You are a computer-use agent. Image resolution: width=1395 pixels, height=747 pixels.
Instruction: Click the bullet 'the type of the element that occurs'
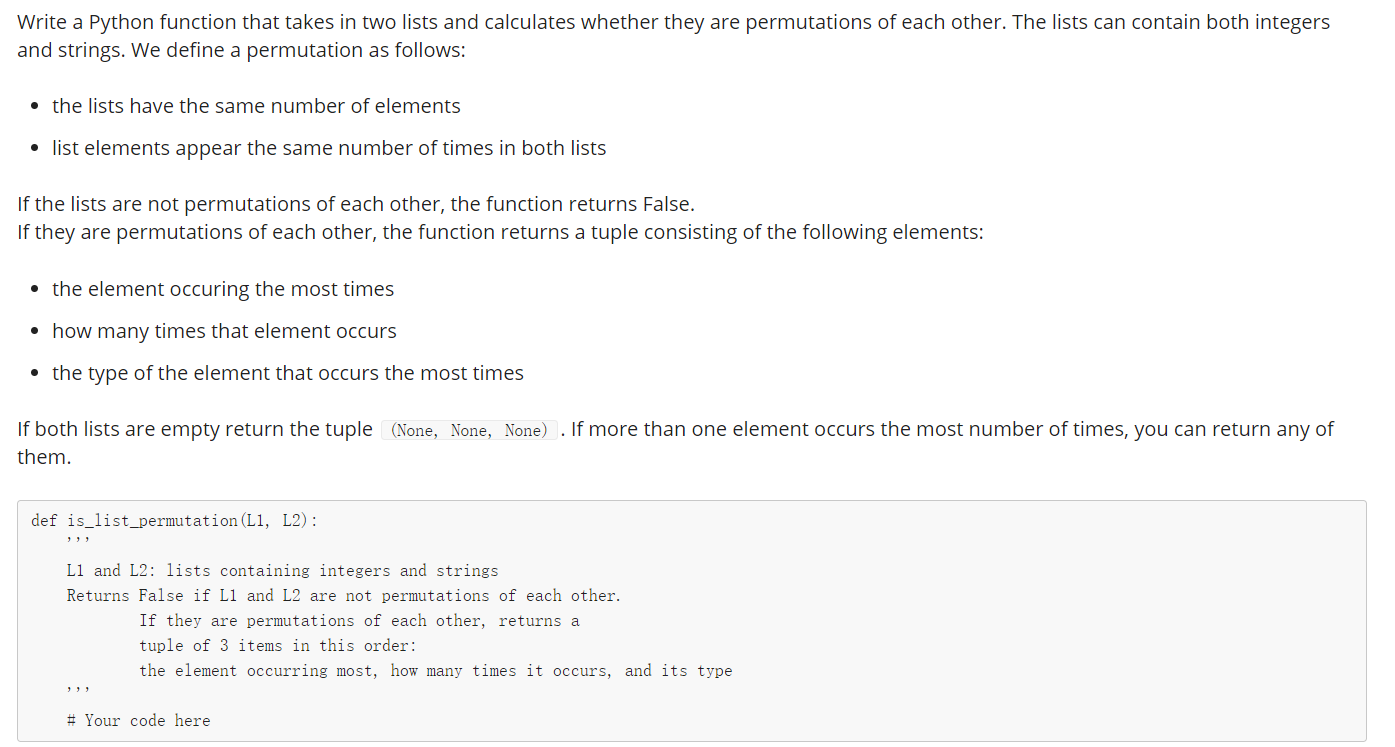click(288, 373)
